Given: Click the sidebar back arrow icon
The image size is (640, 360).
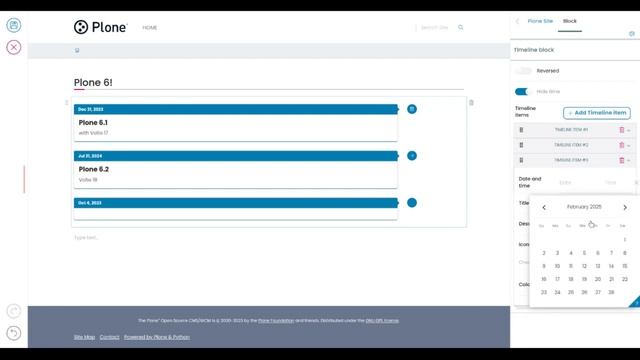Looking at the screenshot, I should point(517,21).
